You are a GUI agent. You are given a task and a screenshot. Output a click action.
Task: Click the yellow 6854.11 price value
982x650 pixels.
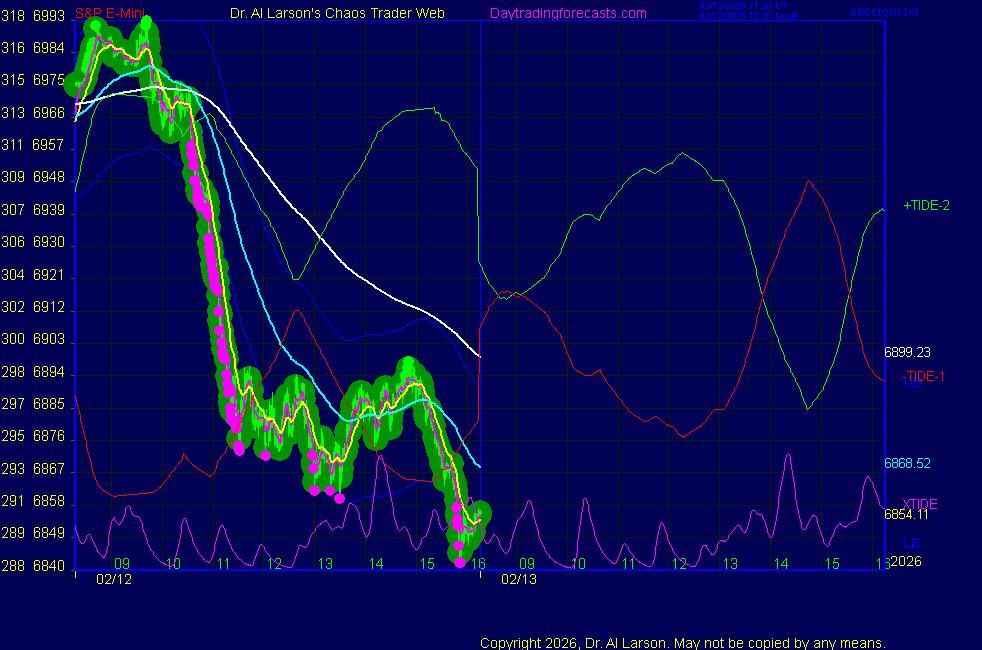pos(907,514)
